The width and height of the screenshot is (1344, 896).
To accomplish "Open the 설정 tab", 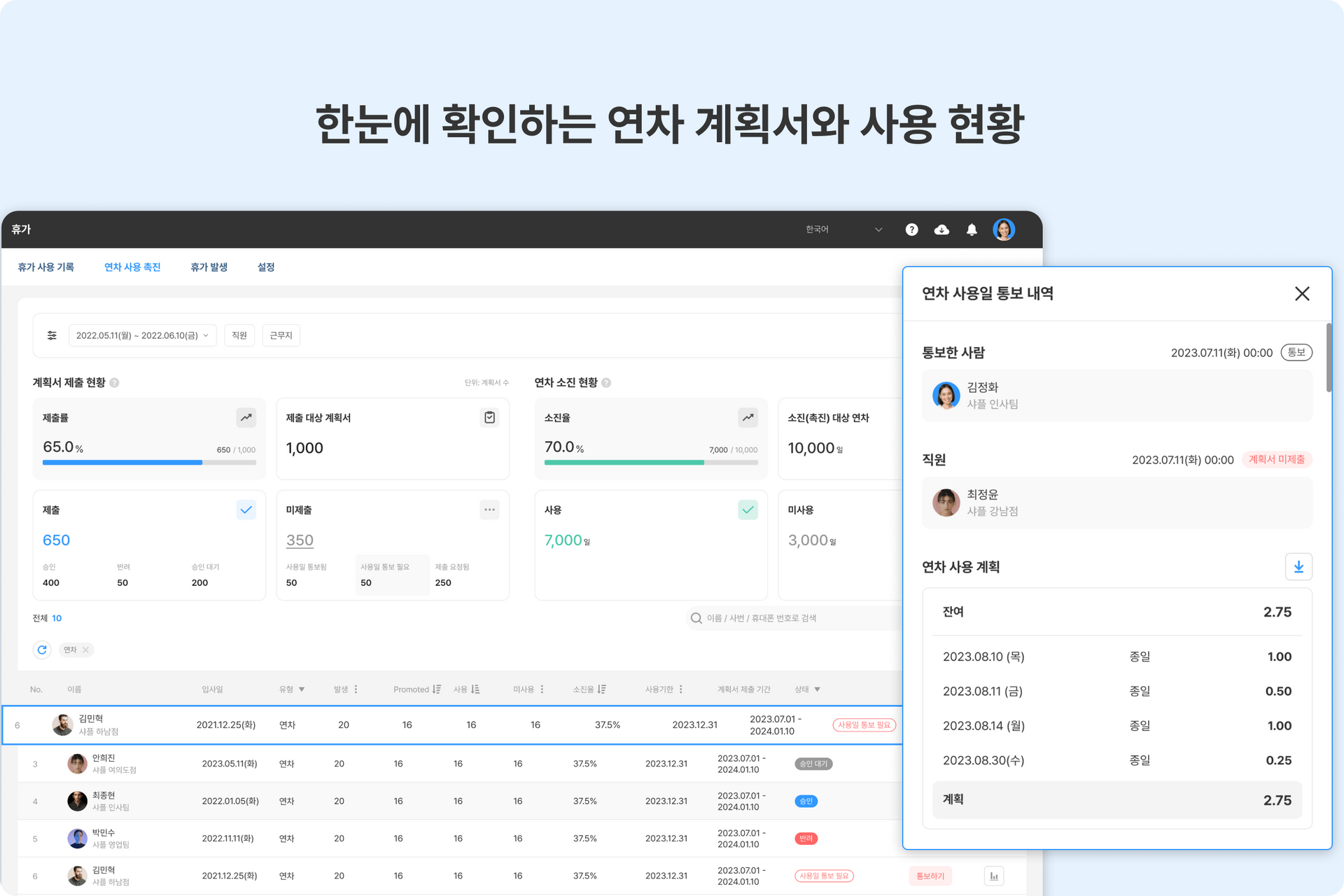I will click(265, 267).
